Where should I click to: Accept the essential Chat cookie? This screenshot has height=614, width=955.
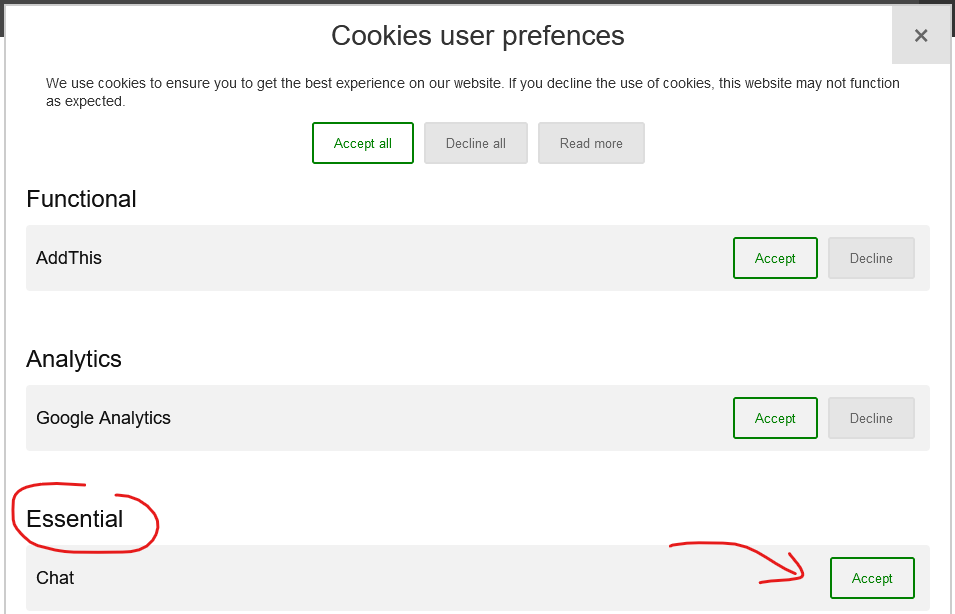point(872,578)
